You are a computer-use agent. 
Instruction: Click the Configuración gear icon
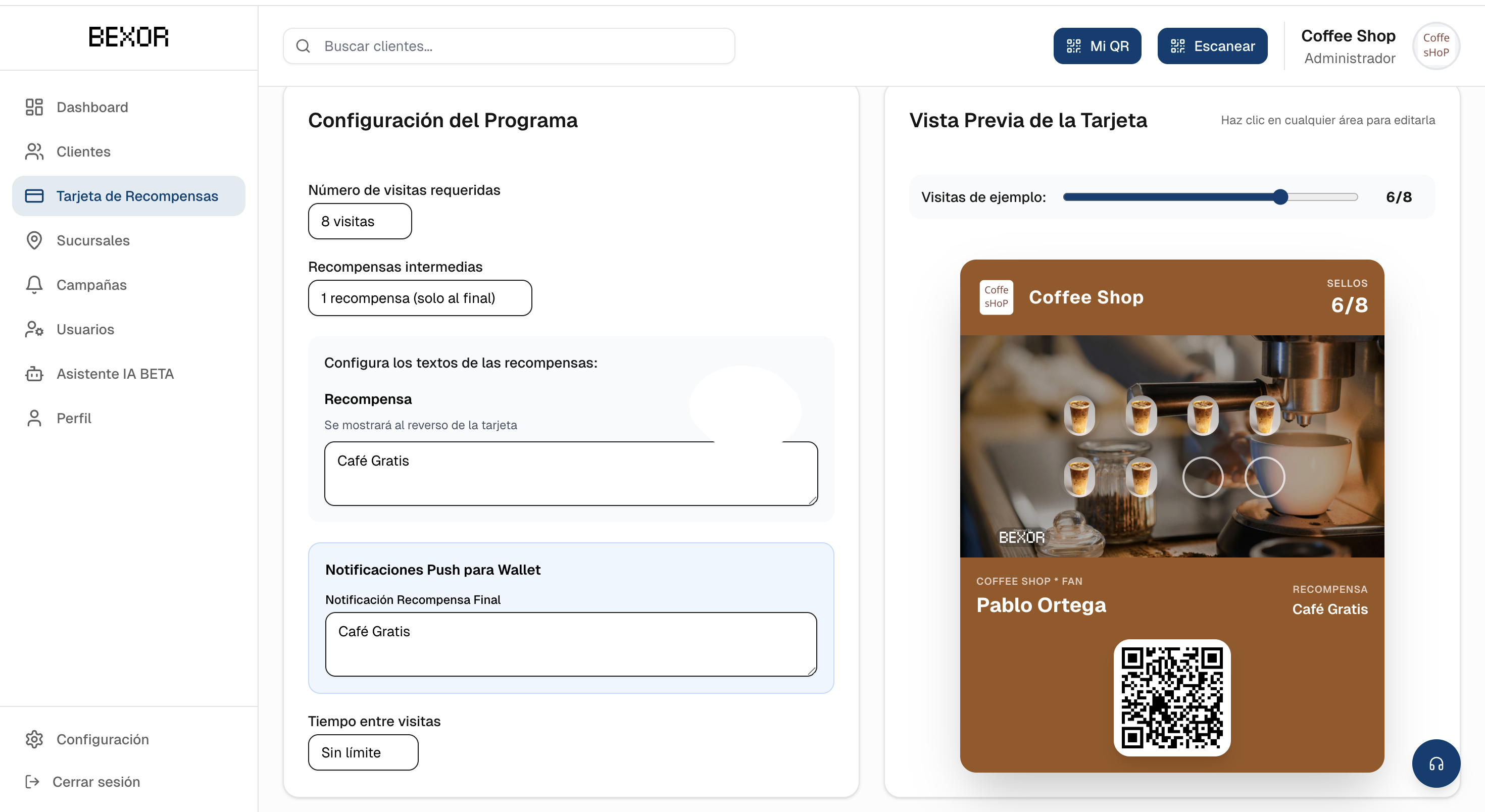click(34, 739)
